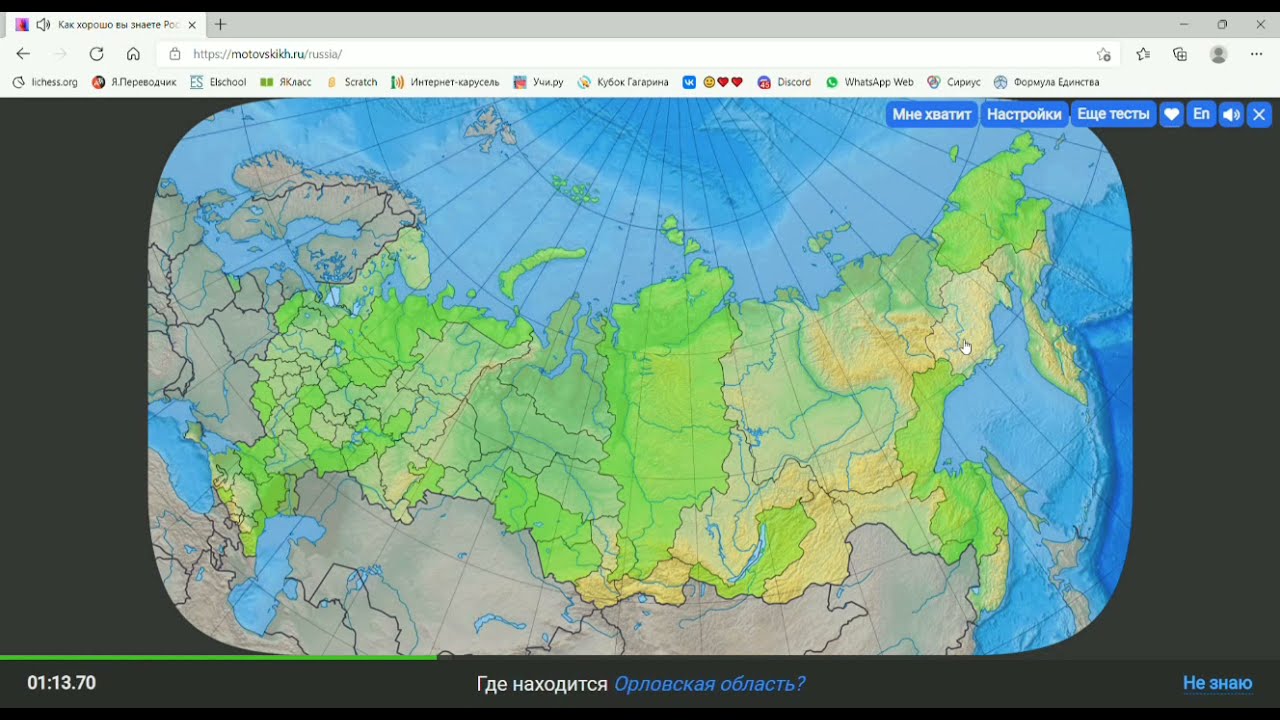Click the green quiz progress bar
1280x720 pixels.
[218, 657]
